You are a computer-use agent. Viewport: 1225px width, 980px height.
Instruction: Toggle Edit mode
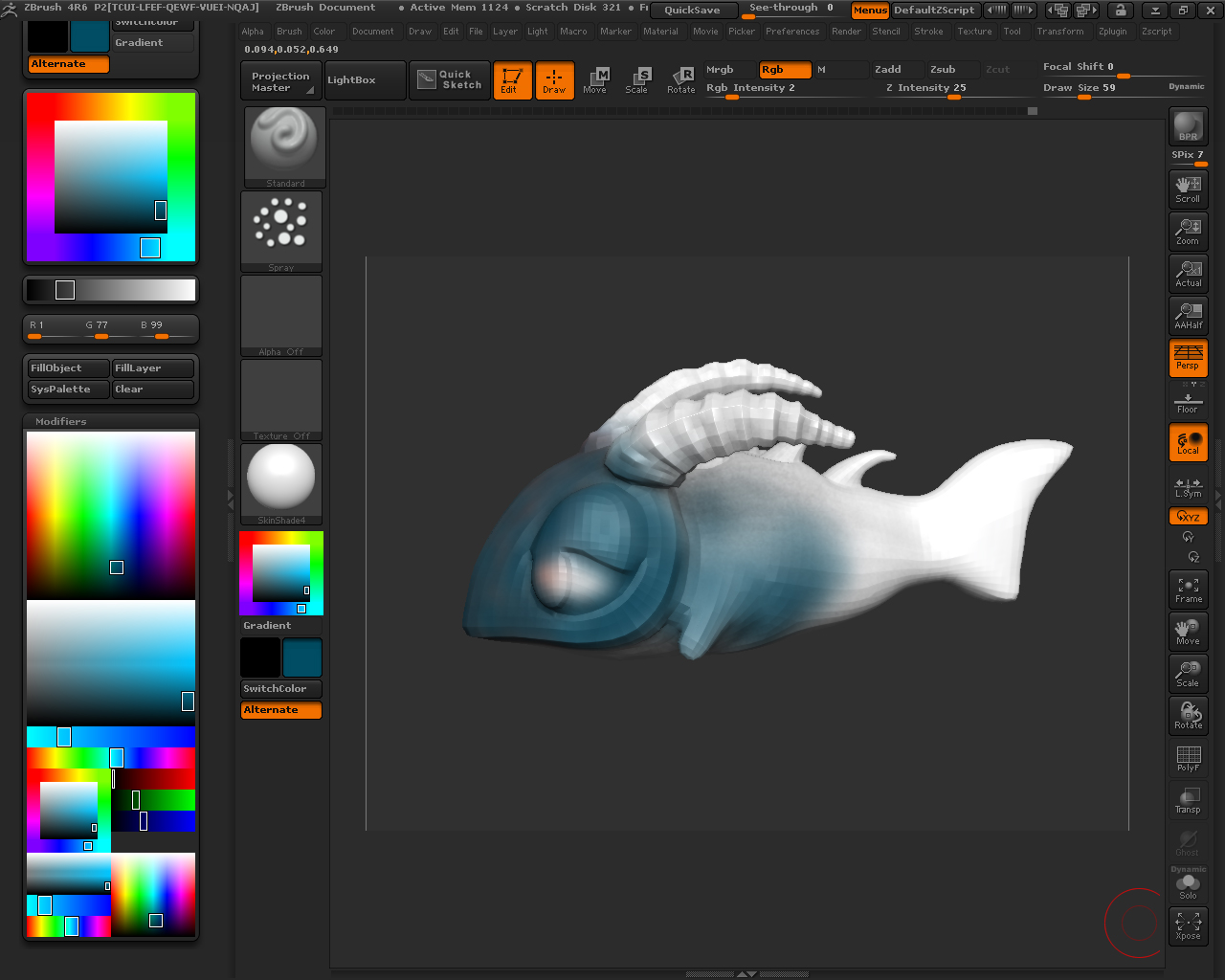tap(512, 80)
